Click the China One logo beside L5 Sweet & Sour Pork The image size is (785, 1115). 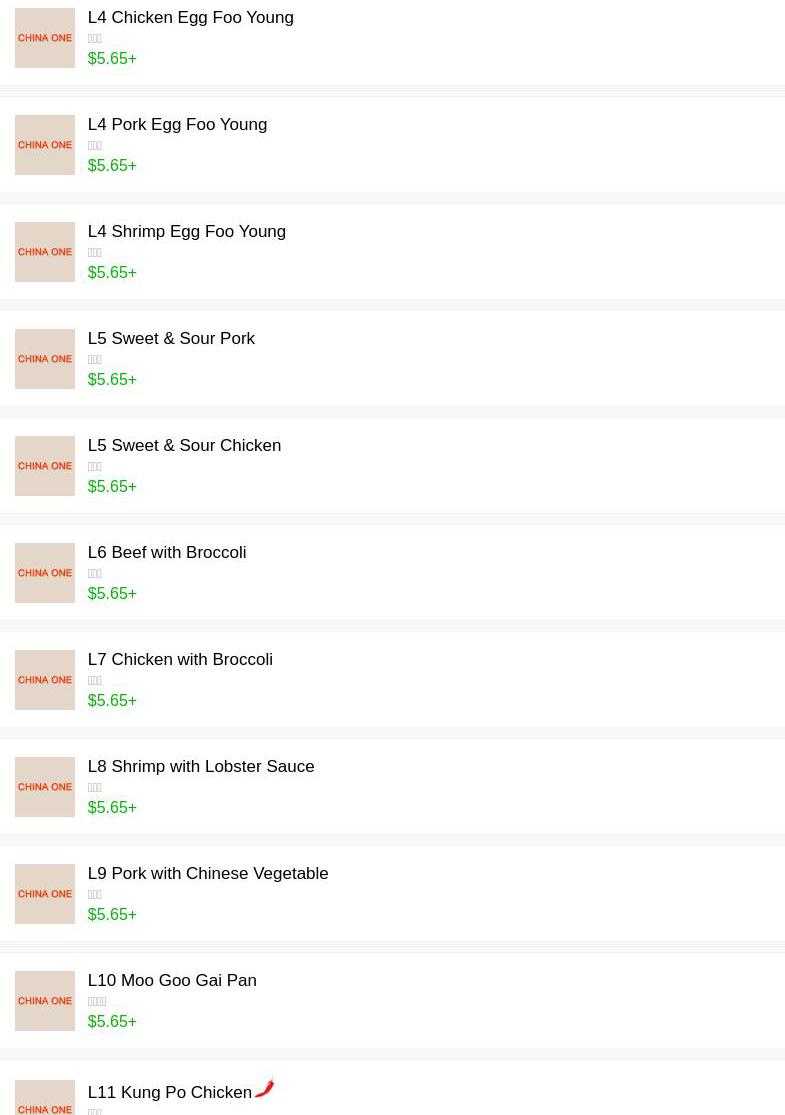(x=45, y=359)
